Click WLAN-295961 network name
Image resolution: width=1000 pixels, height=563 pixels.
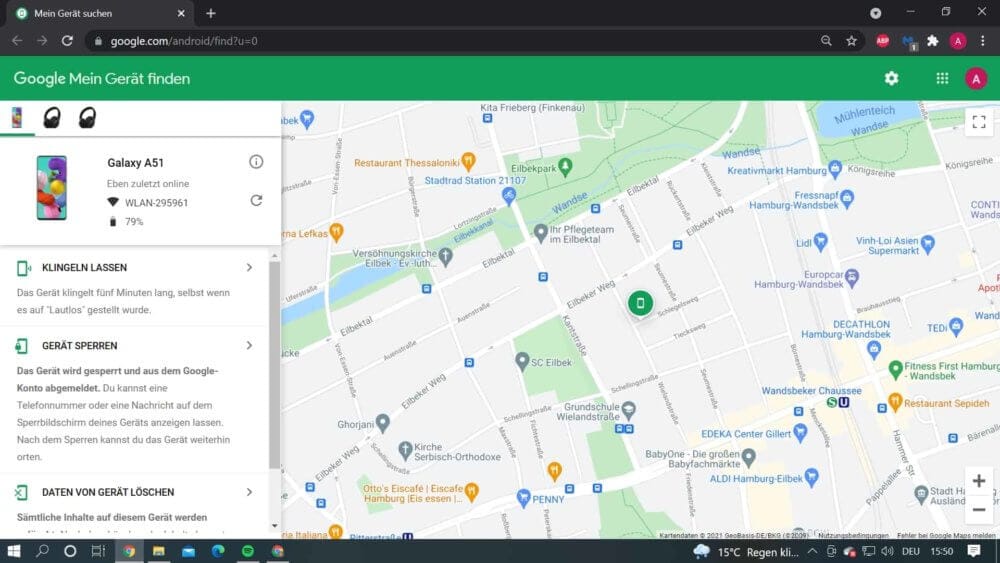[x=156, y=203]
